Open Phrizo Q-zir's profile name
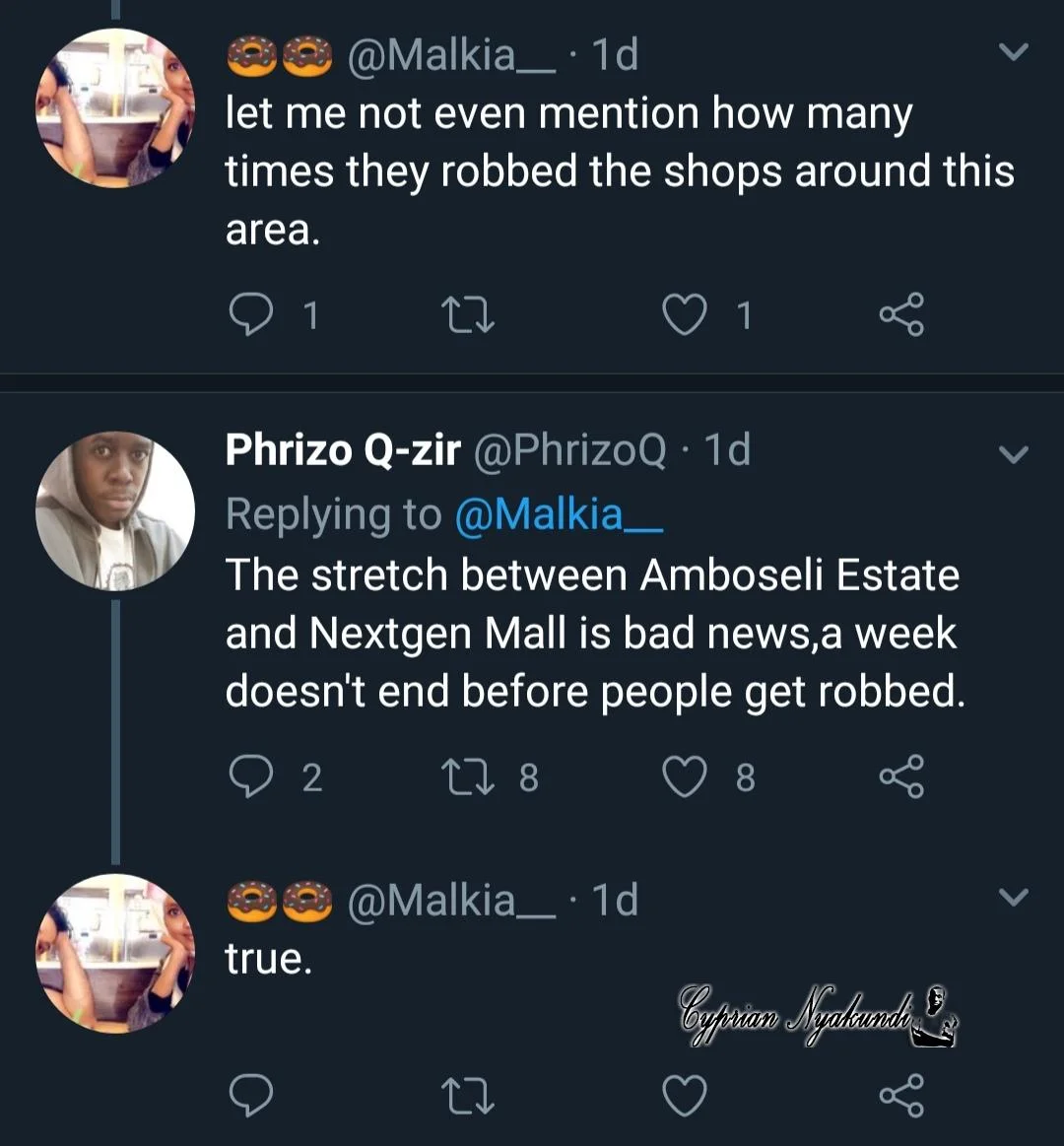The height and width of the screenshot is (1146, 1064). coord(342,450)
